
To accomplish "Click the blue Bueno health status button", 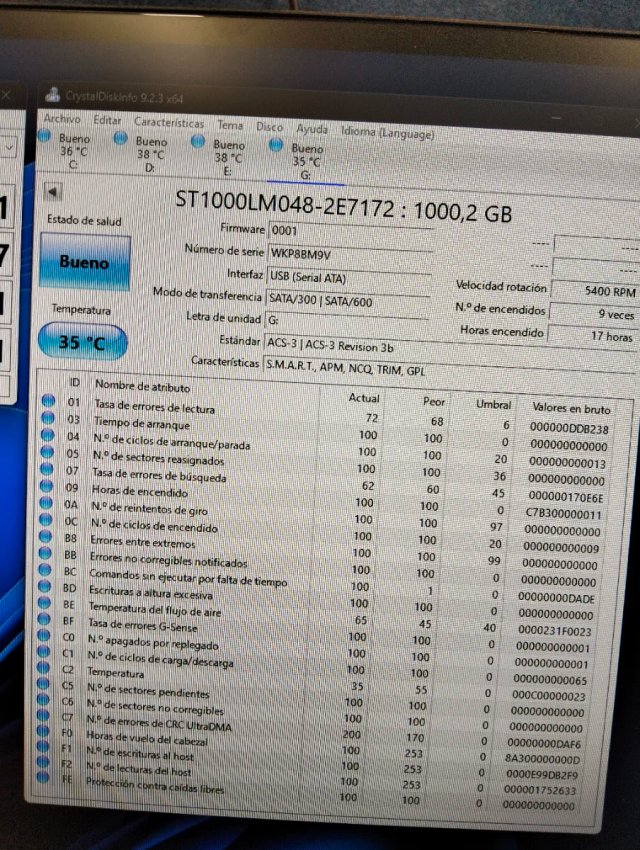I will 85,261.
